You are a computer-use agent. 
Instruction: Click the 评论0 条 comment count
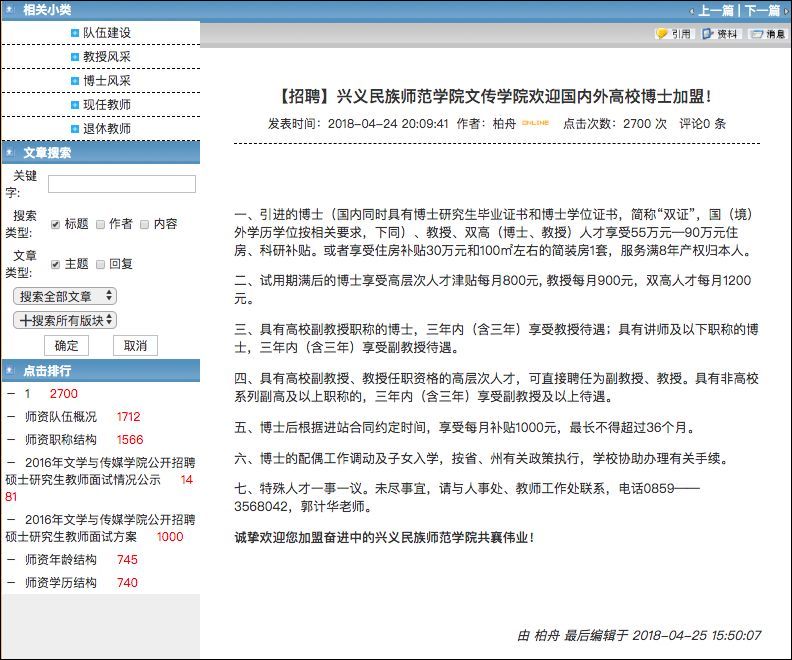(x=703, y=124)
